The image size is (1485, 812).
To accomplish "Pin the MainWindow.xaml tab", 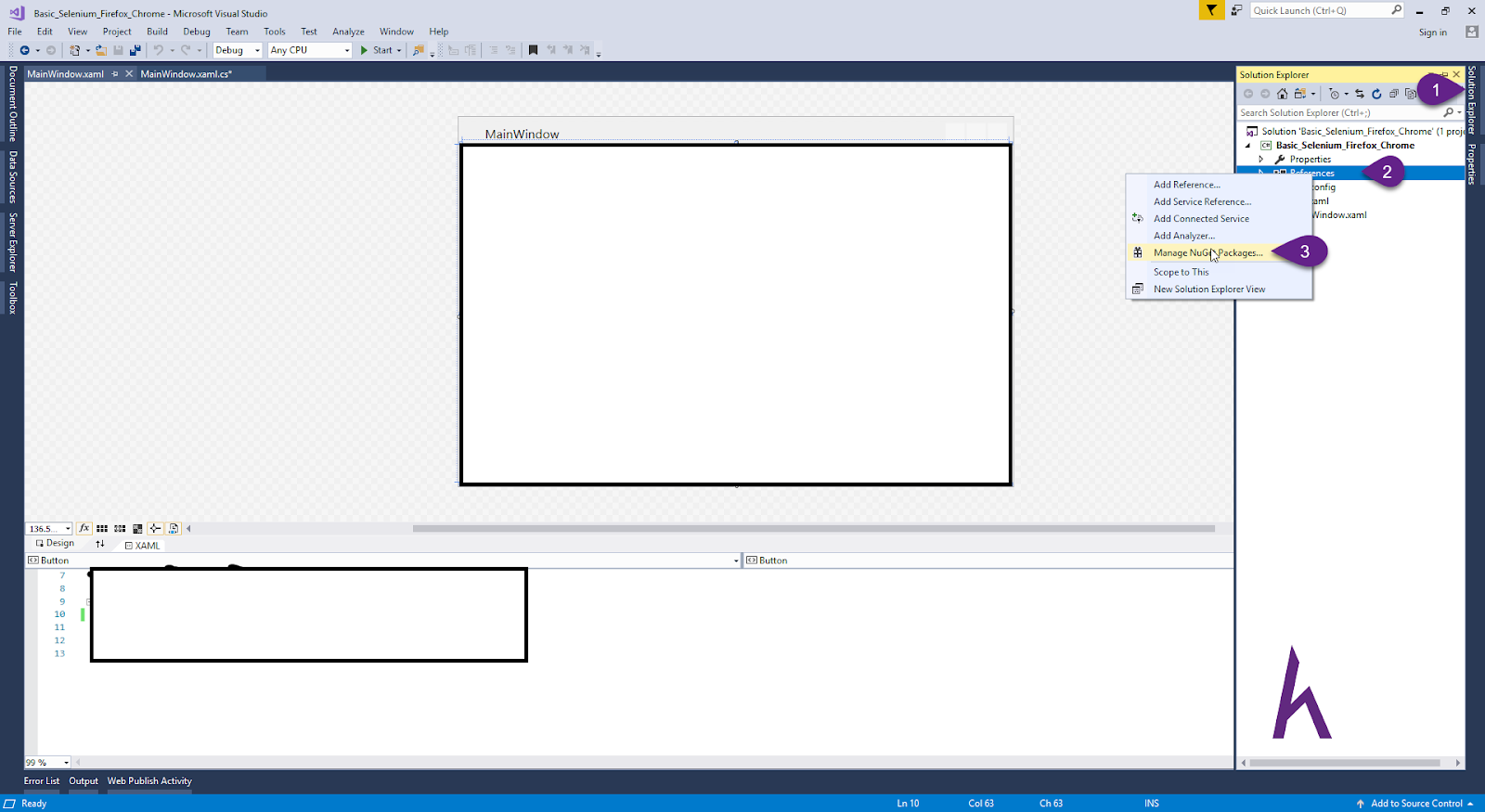I will [x=115, y=73].
